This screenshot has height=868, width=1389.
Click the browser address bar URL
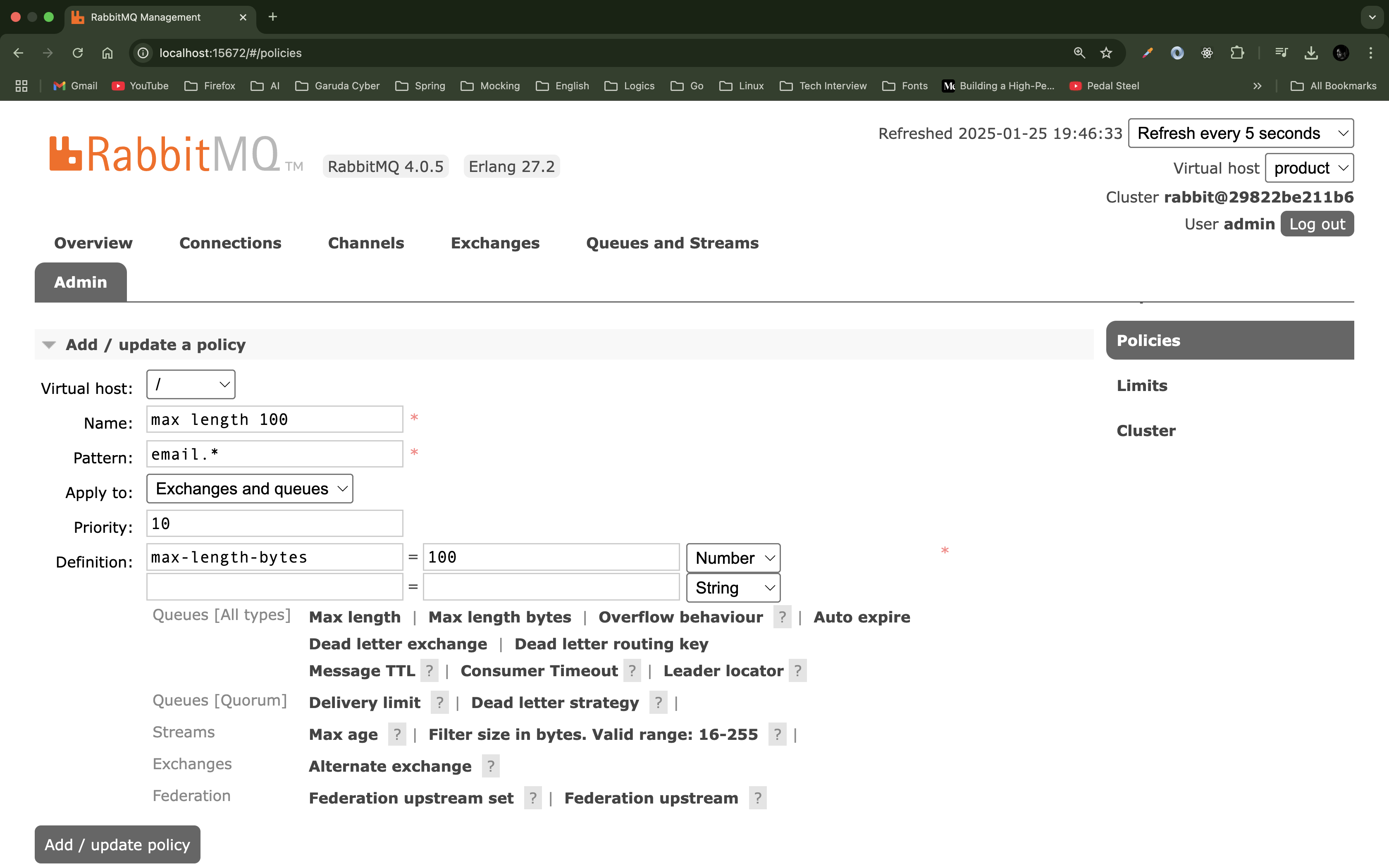coord(230,53)
